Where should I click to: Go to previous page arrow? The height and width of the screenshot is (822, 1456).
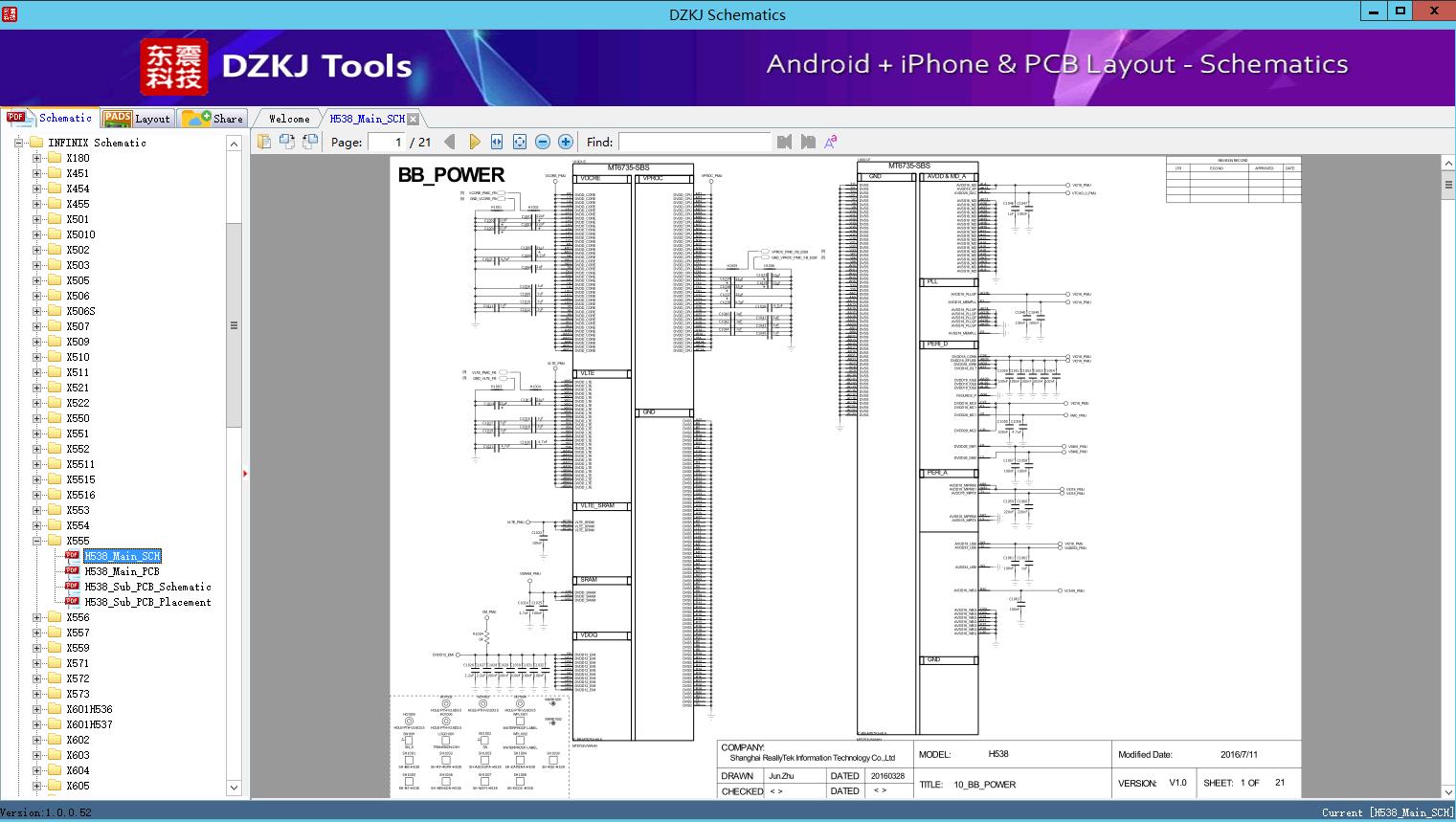(450, 142)
